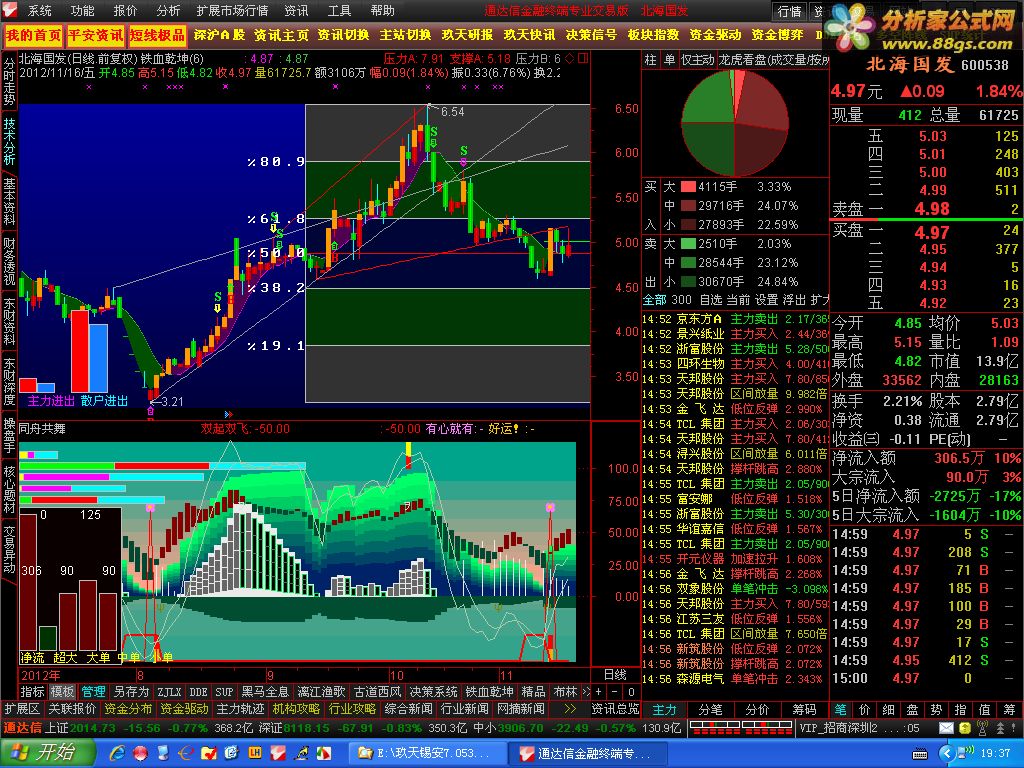1024x768 pixels.
Task: Click the + zoom-in chart button
Action: (x=600, y=692)
